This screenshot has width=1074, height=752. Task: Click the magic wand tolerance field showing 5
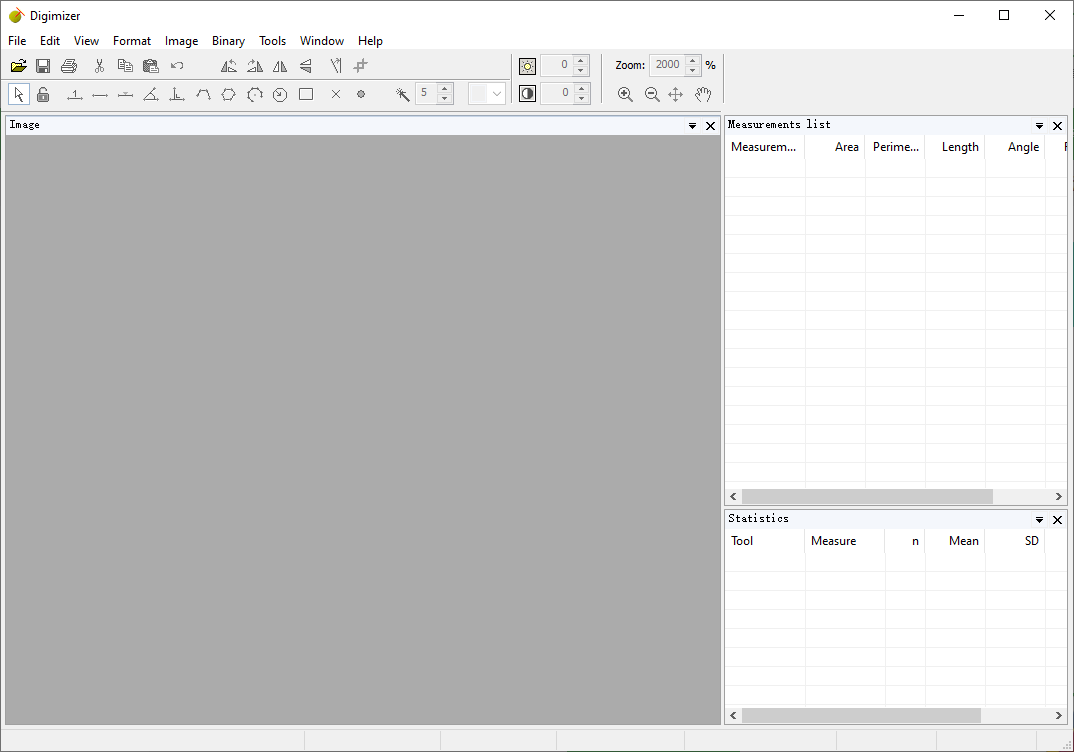click(427, 93)
